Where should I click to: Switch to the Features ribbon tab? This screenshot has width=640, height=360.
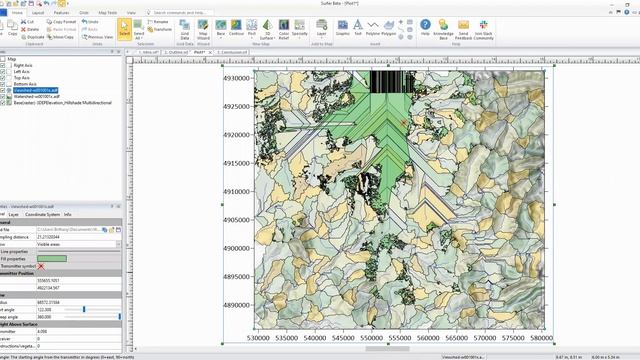(x=62, y=13)
